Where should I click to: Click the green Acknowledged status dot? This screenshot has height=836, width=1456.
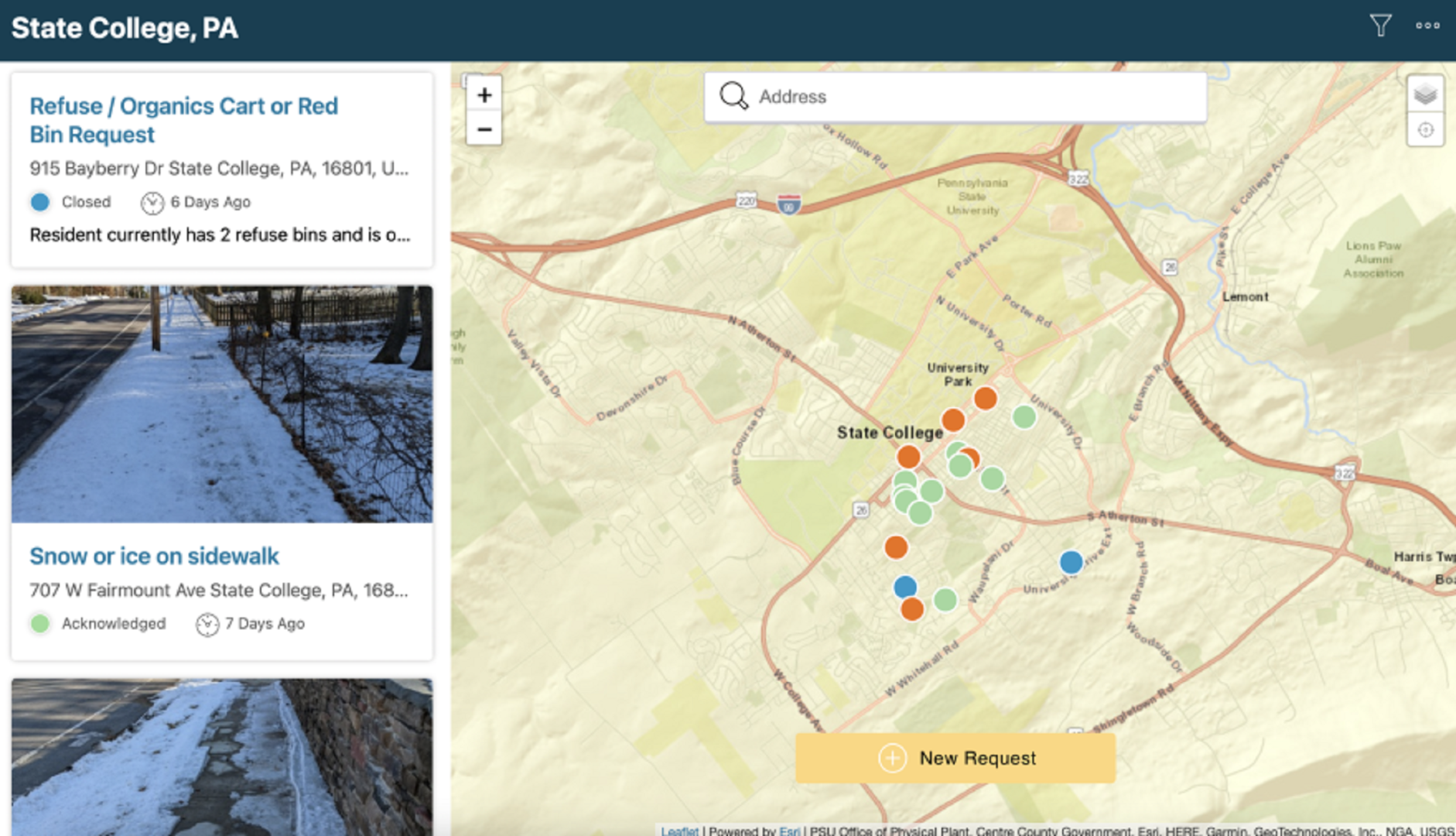click(x=40, y=623)
